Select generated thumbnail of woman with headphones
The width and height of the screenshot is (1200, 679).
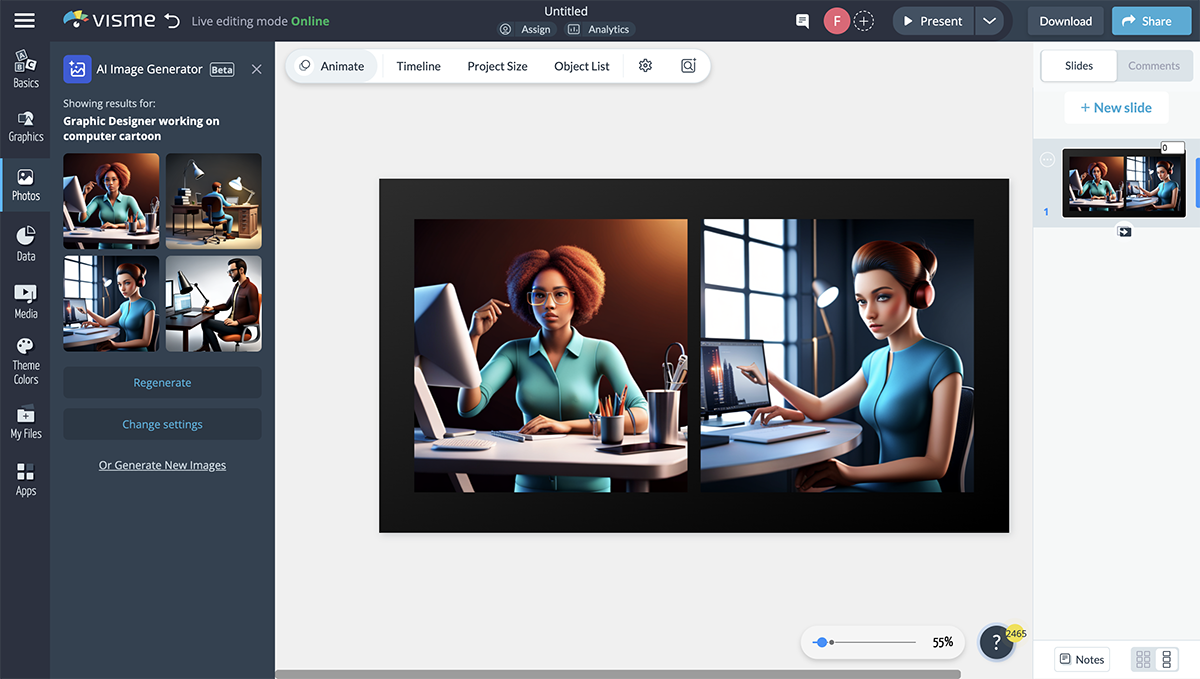point(111,304)
